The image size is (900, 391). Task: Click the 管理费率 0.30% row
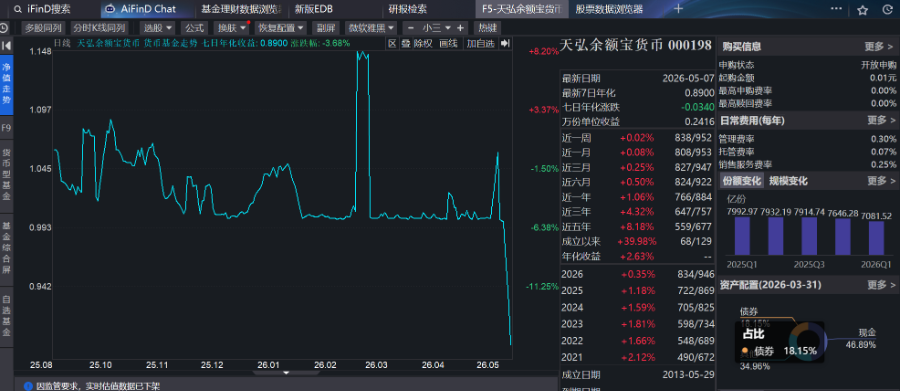coord(807,139)
